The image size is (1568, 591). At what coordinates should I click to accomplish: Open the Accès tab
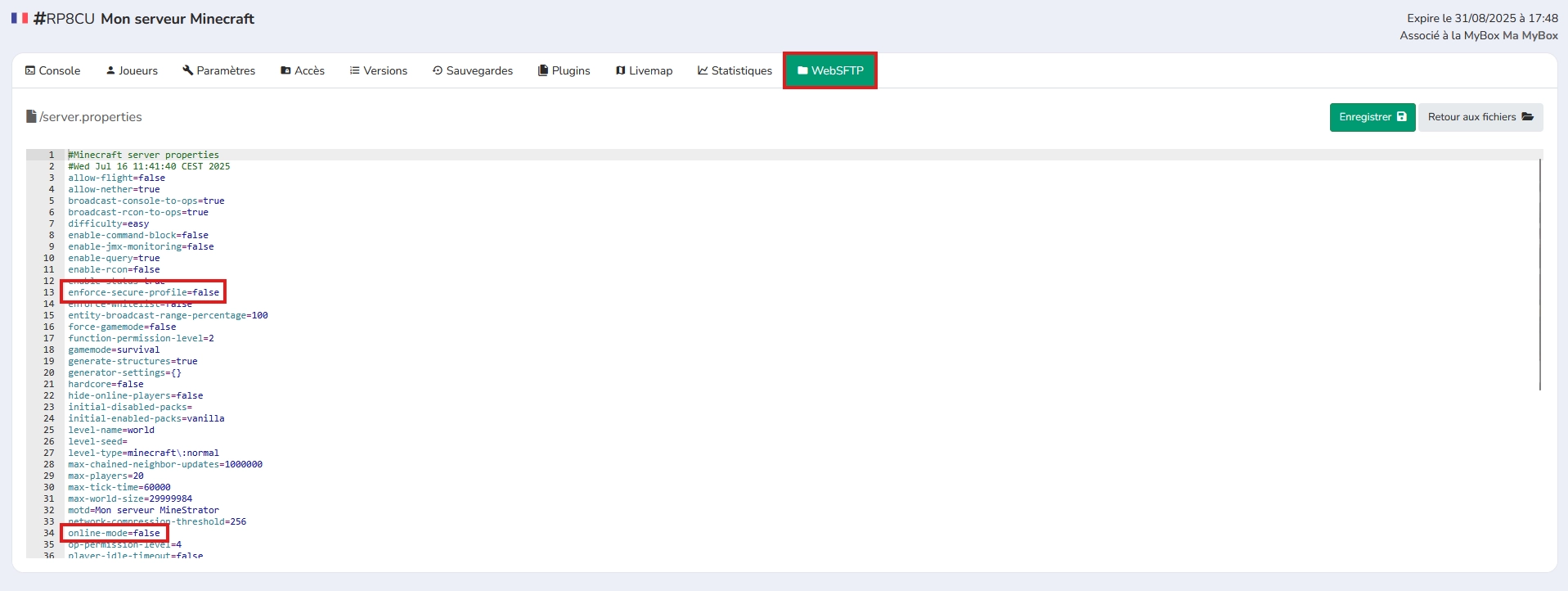(x=303, y=70)
